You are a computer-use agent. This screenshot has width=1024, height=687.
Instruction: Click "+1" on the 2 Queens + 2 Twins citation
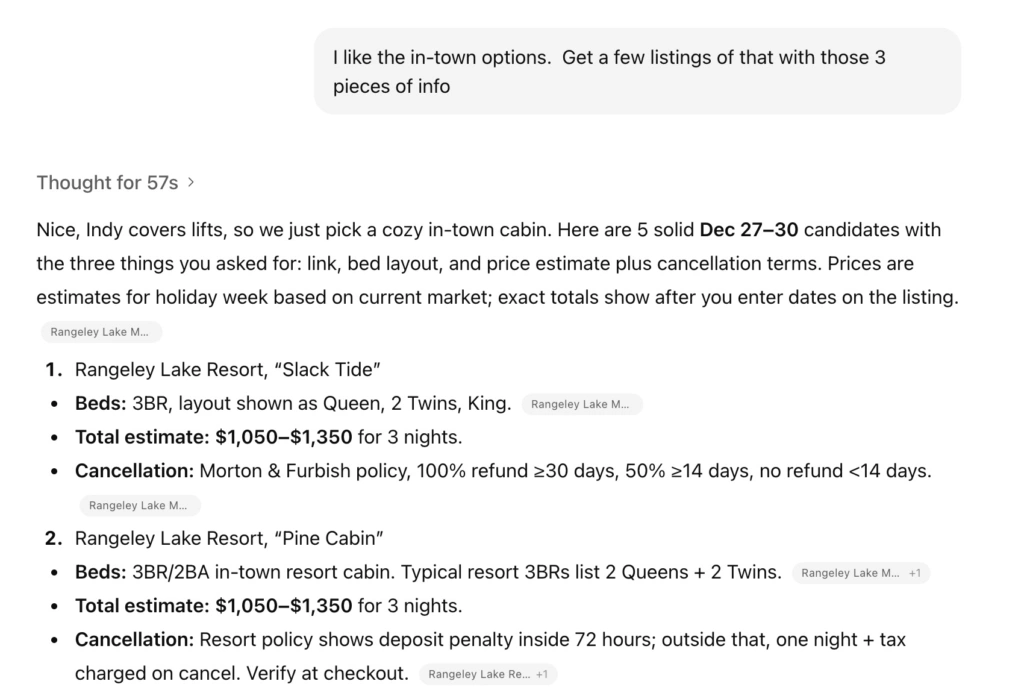(x=915, y=573)
